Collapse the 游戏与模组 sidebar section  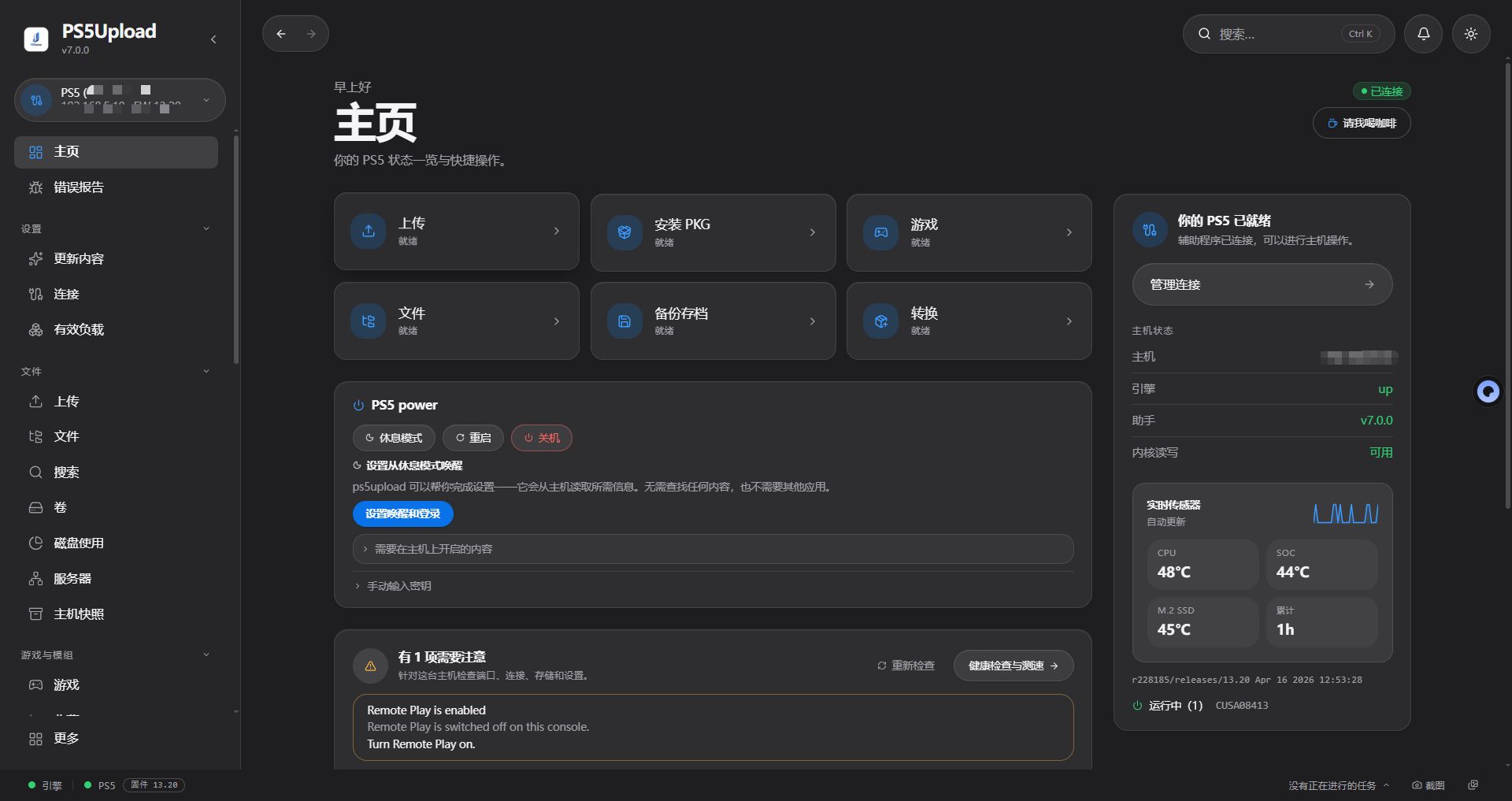tap(206, 655)
